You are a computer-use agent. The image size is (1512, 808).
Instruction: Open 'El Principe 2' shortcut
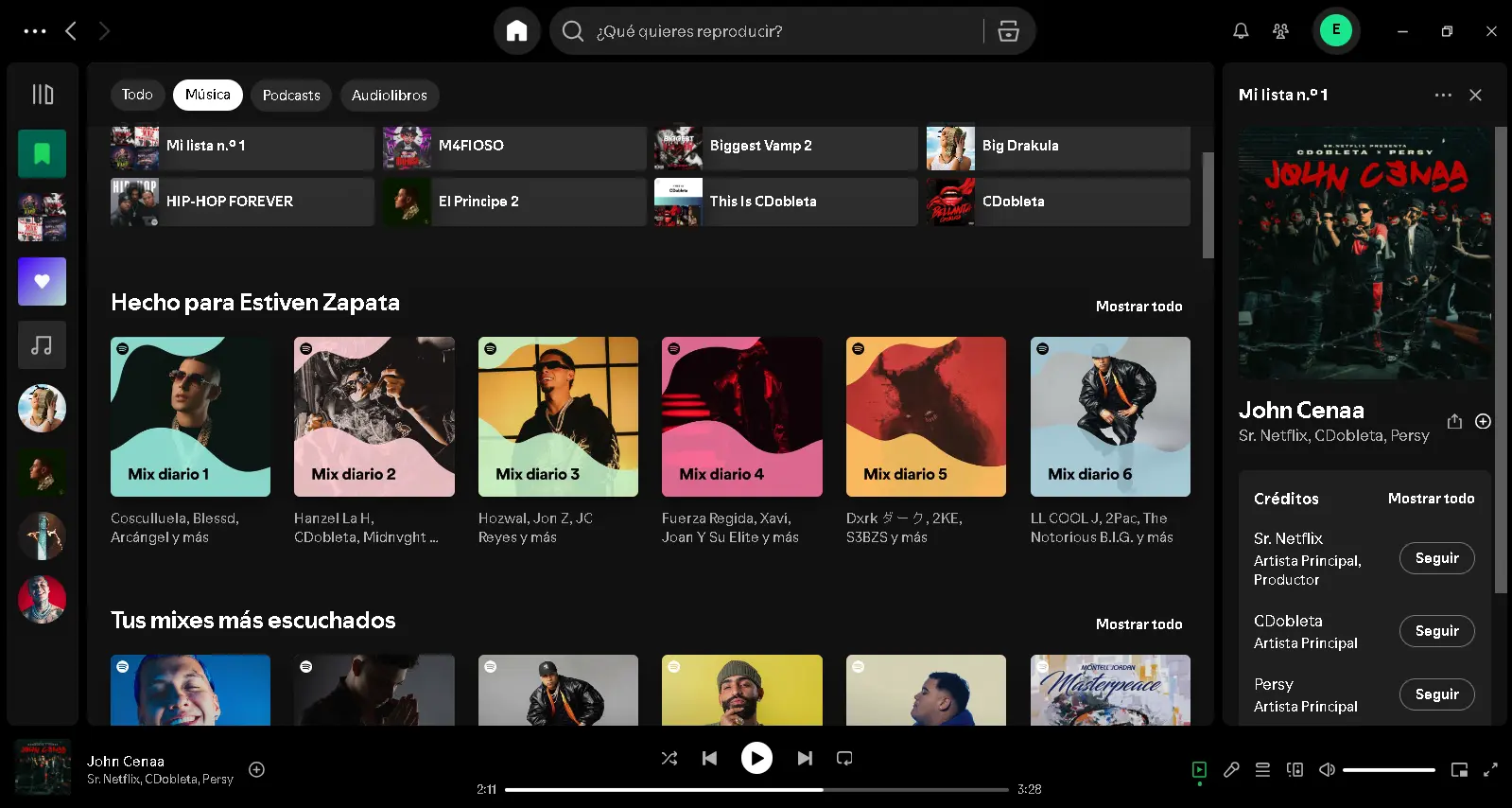[514, 202]
